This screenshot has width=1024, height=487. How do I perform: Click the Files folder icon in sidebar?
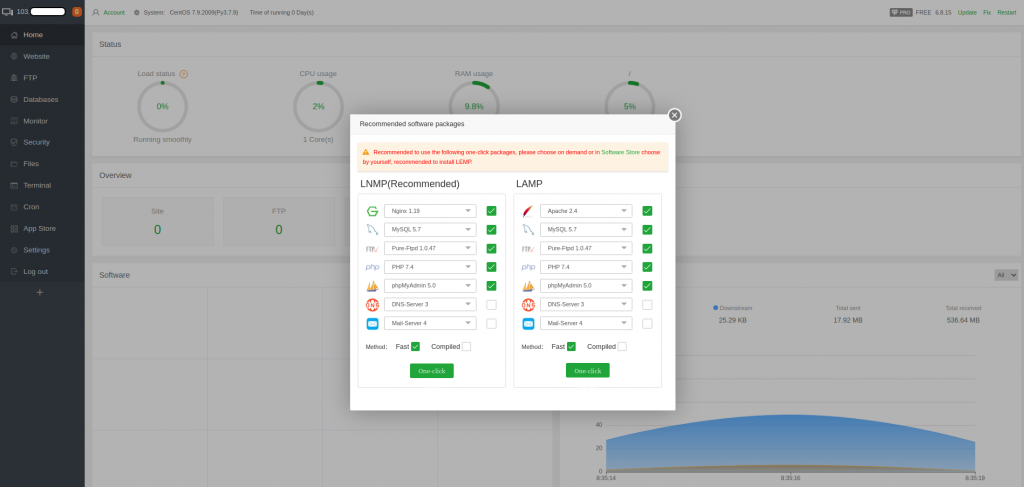pos(14,164)
